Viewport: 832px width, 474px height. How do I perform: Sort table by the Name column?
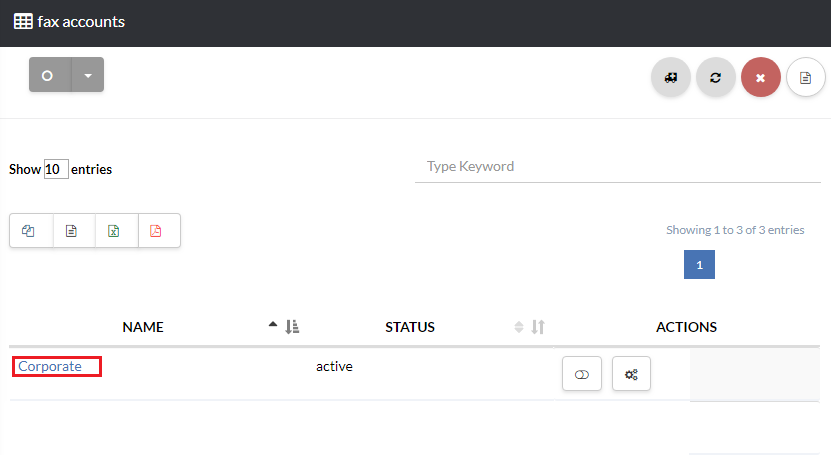[143, 327]
